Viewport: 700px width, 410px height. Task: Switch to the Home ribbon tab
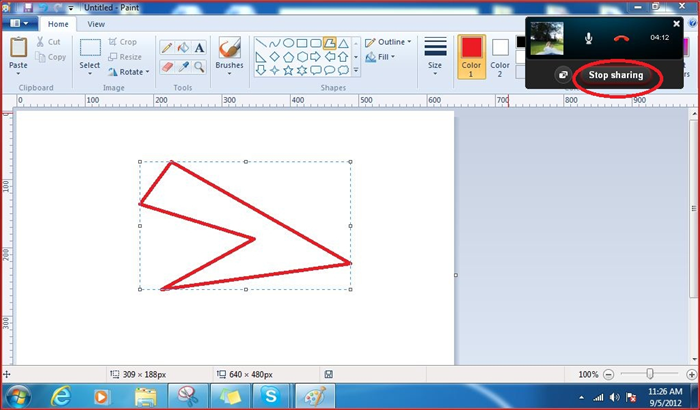pos(58,24)
